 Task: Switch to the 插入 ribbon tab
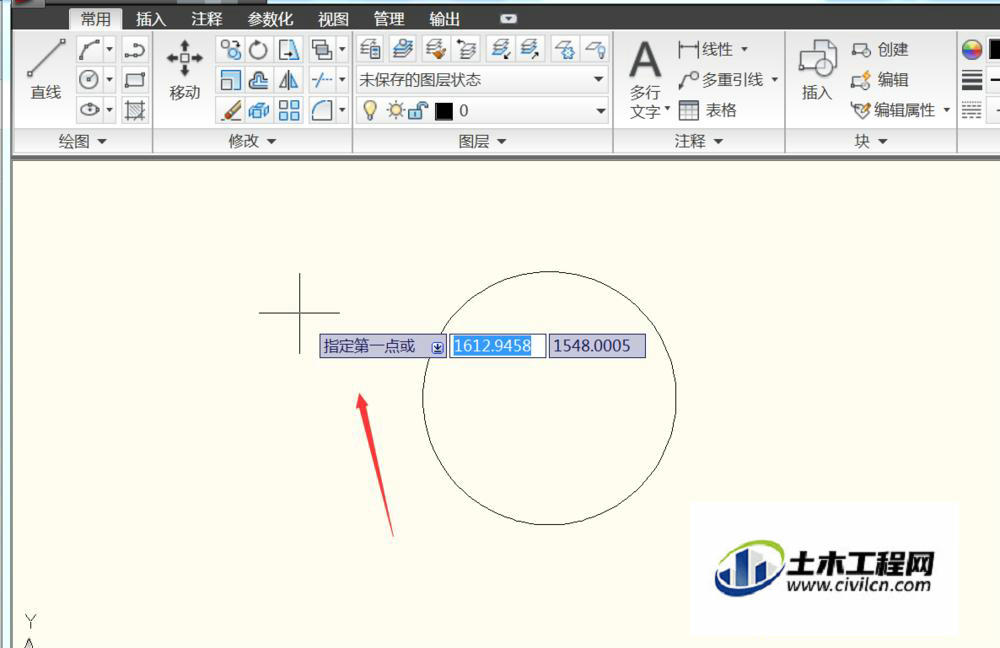tap(151, 19)
